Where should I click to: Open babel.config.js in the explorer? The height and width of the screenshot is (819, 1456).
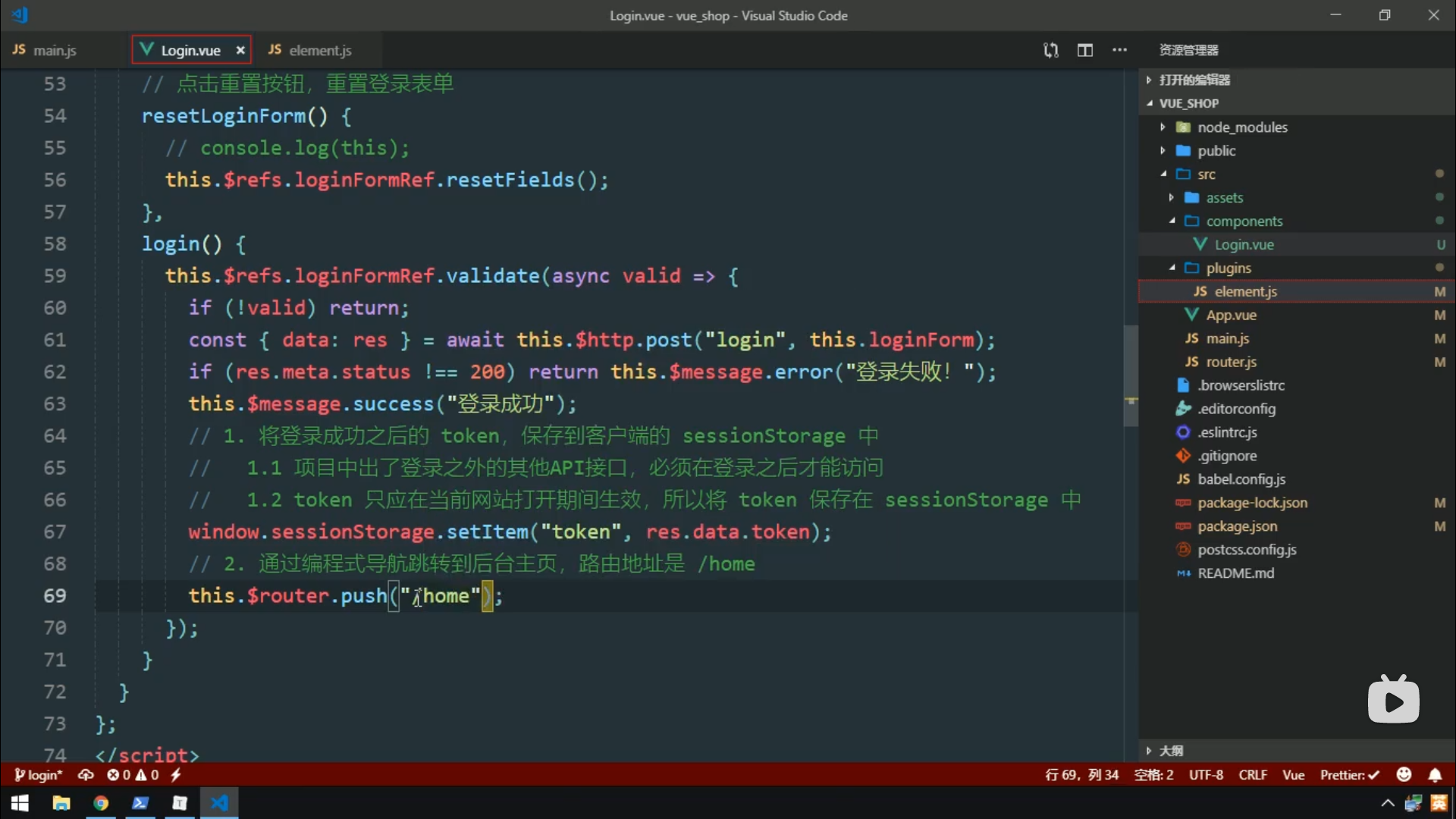coord(1297,479)
